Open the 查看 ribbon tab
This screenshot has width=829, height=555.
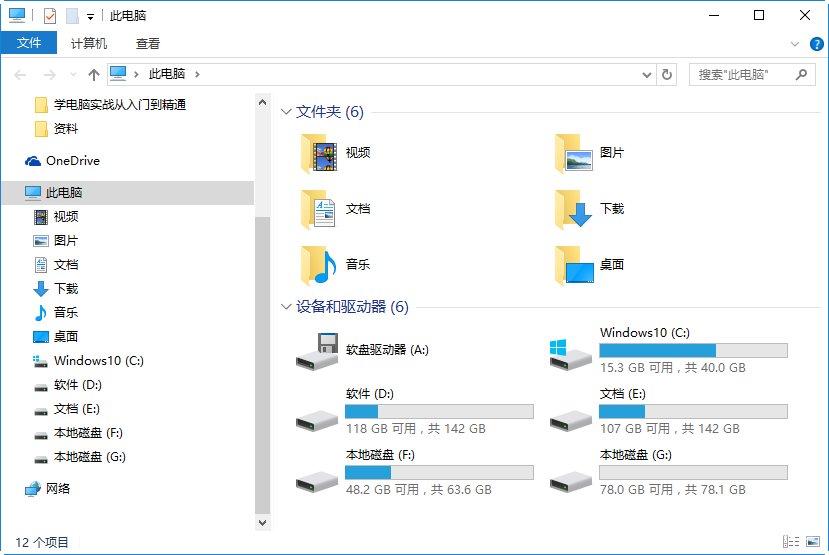[148, 43]
